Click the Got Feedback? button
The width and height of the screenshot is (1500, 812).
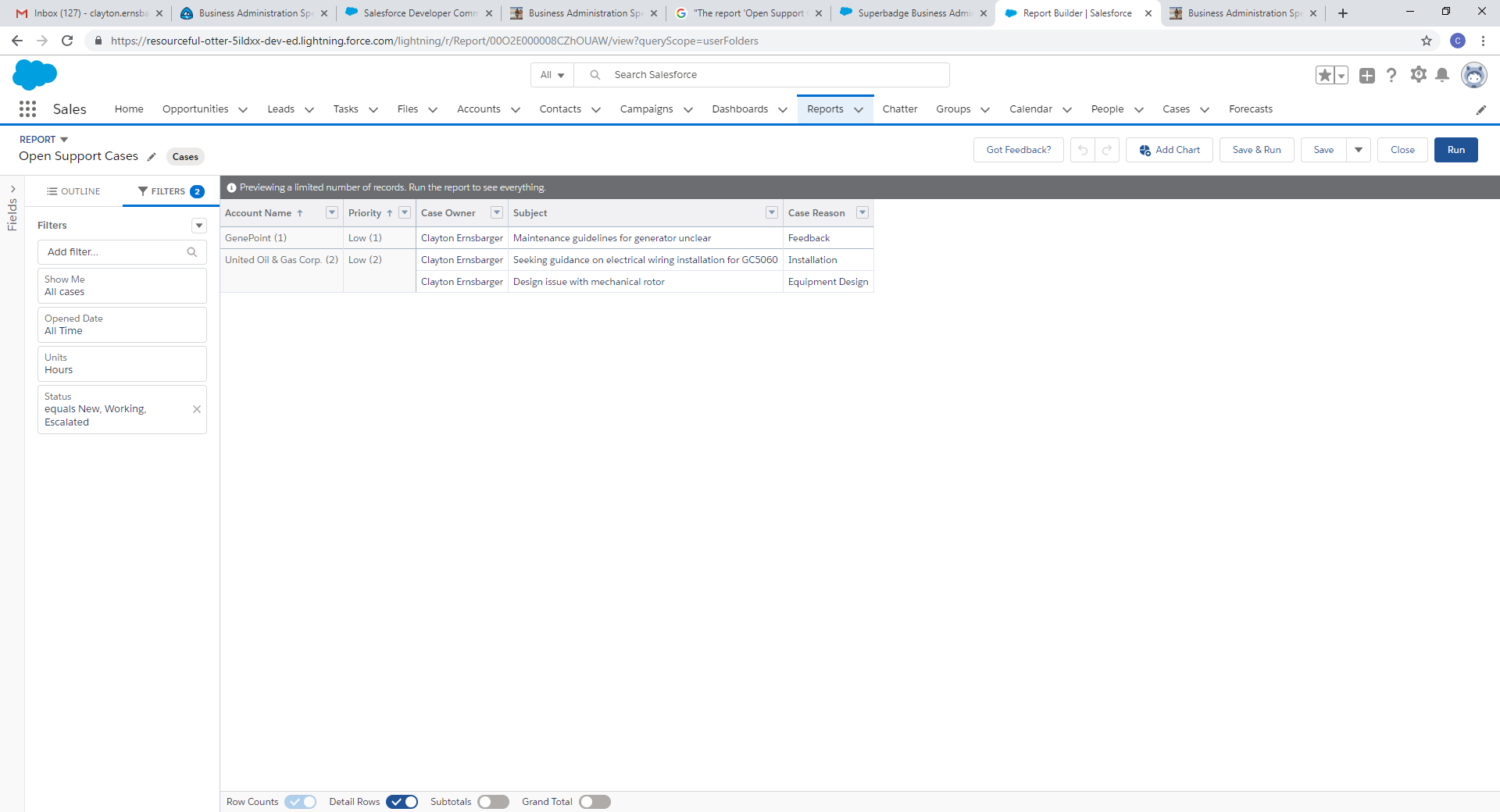click(1019, 150)
